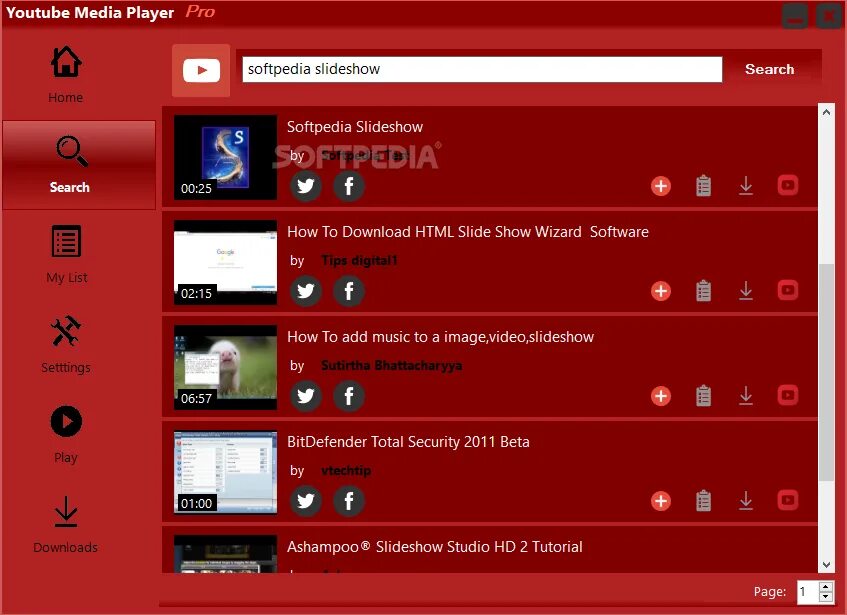Image resolution: width=847 pixels, height=615 pixels.
Task: Click the BitDefender video thumbnail
Action: point(225,472)
